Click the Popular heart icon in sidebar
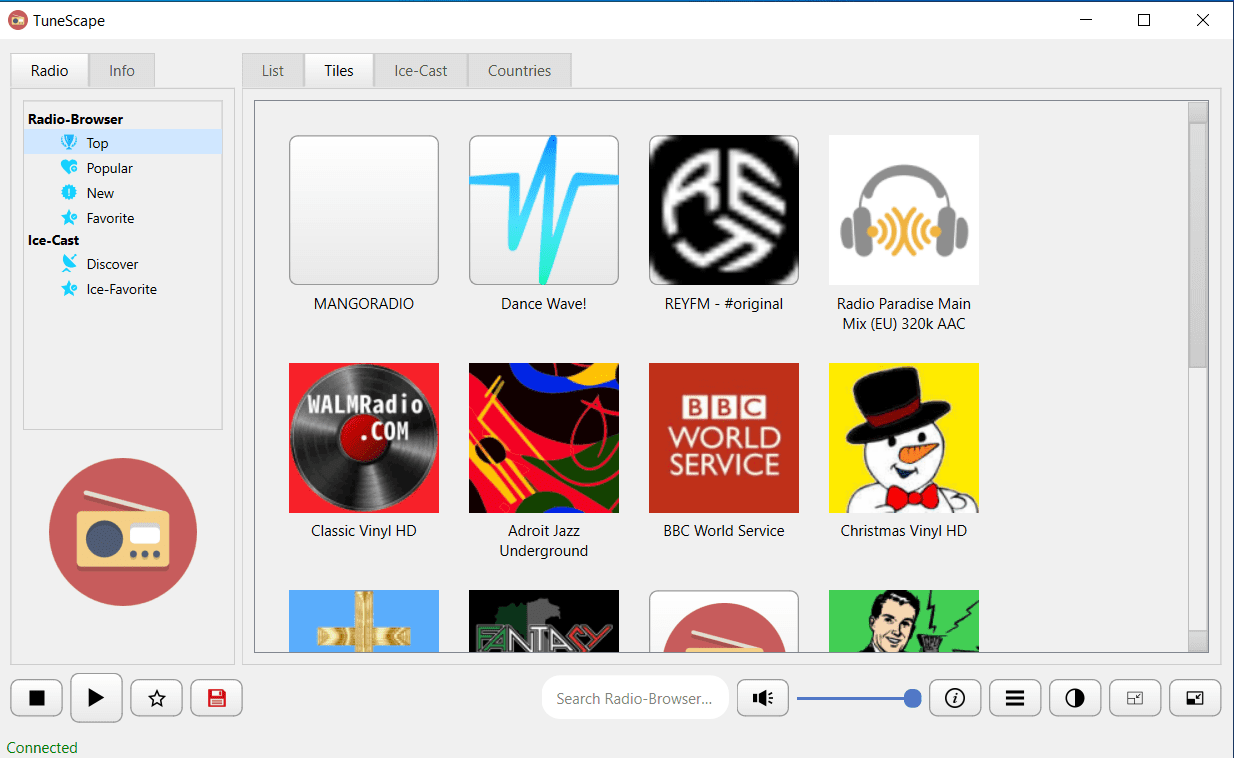1234x758 pixels. 69,167
